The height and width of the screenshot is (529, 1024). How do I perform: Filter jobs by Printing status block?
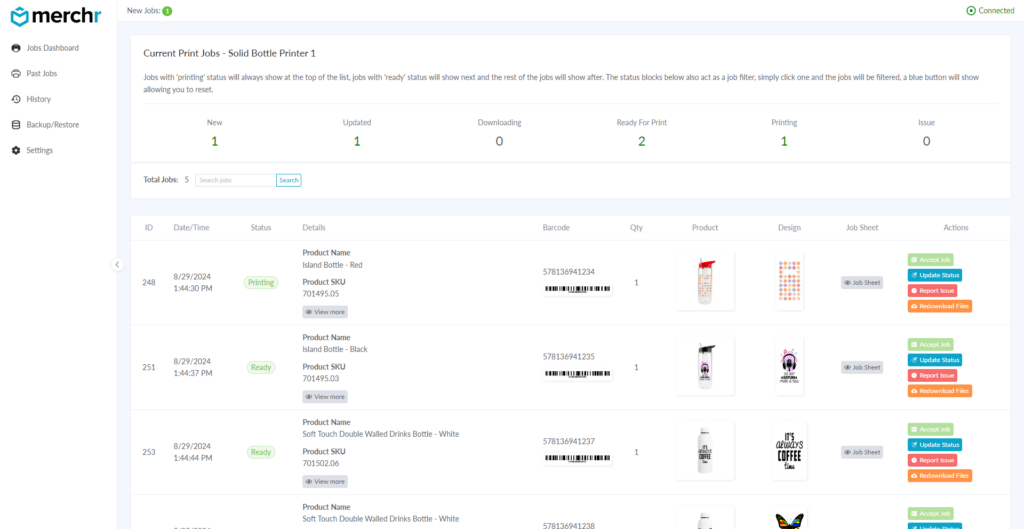point(784,133)
